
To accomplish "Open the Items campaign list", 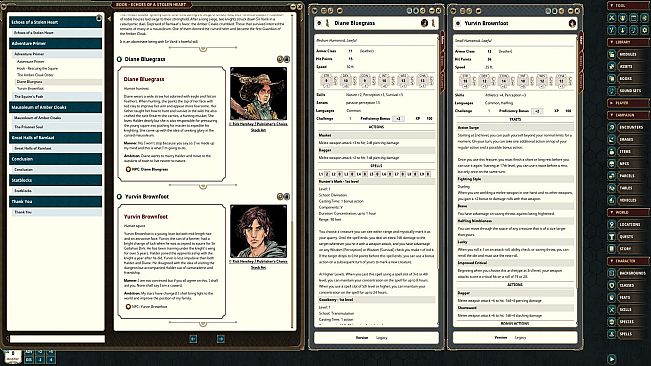I will pyautogui.click(x=627, y=151).
